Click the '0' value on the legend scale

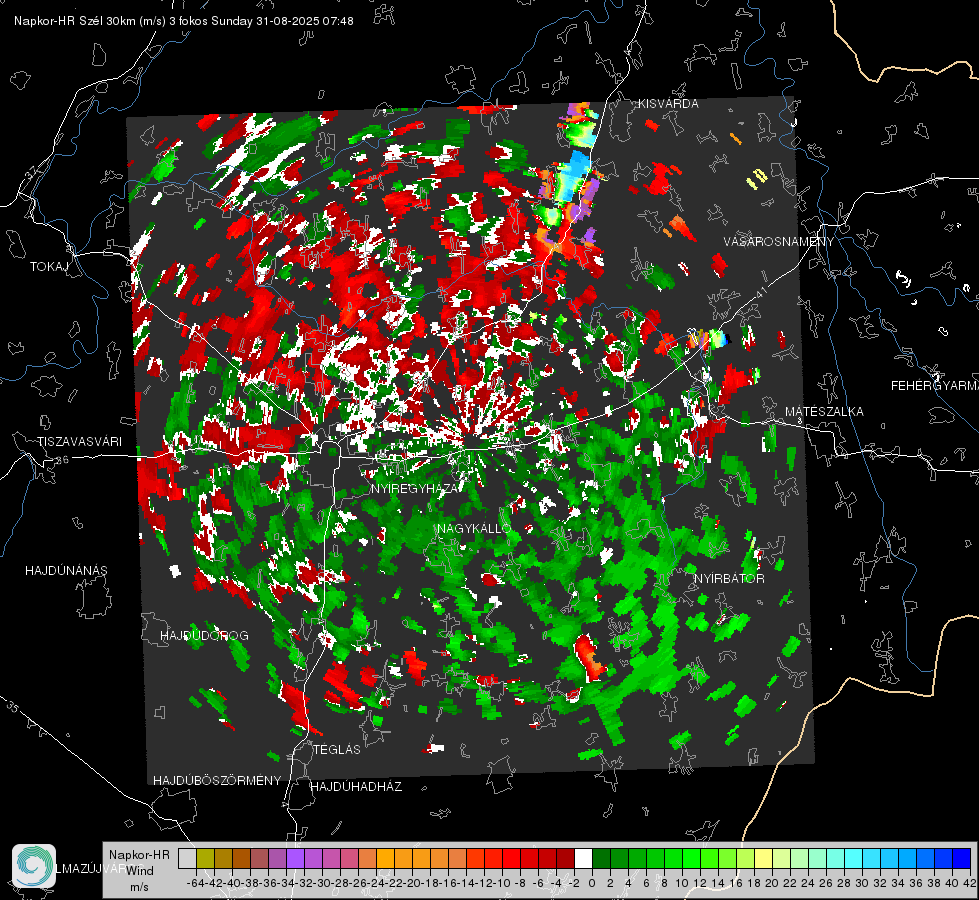pos(592,883)
